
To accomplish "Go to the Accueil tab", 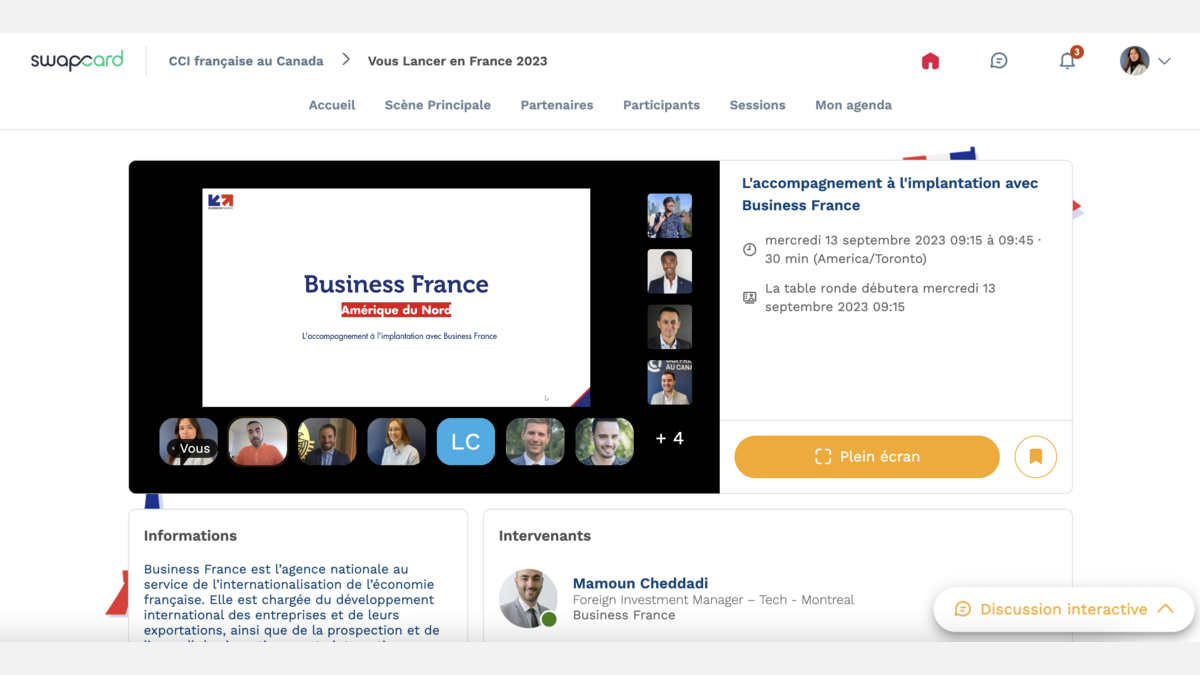I will pyautogui.click(x=332, y=105).
